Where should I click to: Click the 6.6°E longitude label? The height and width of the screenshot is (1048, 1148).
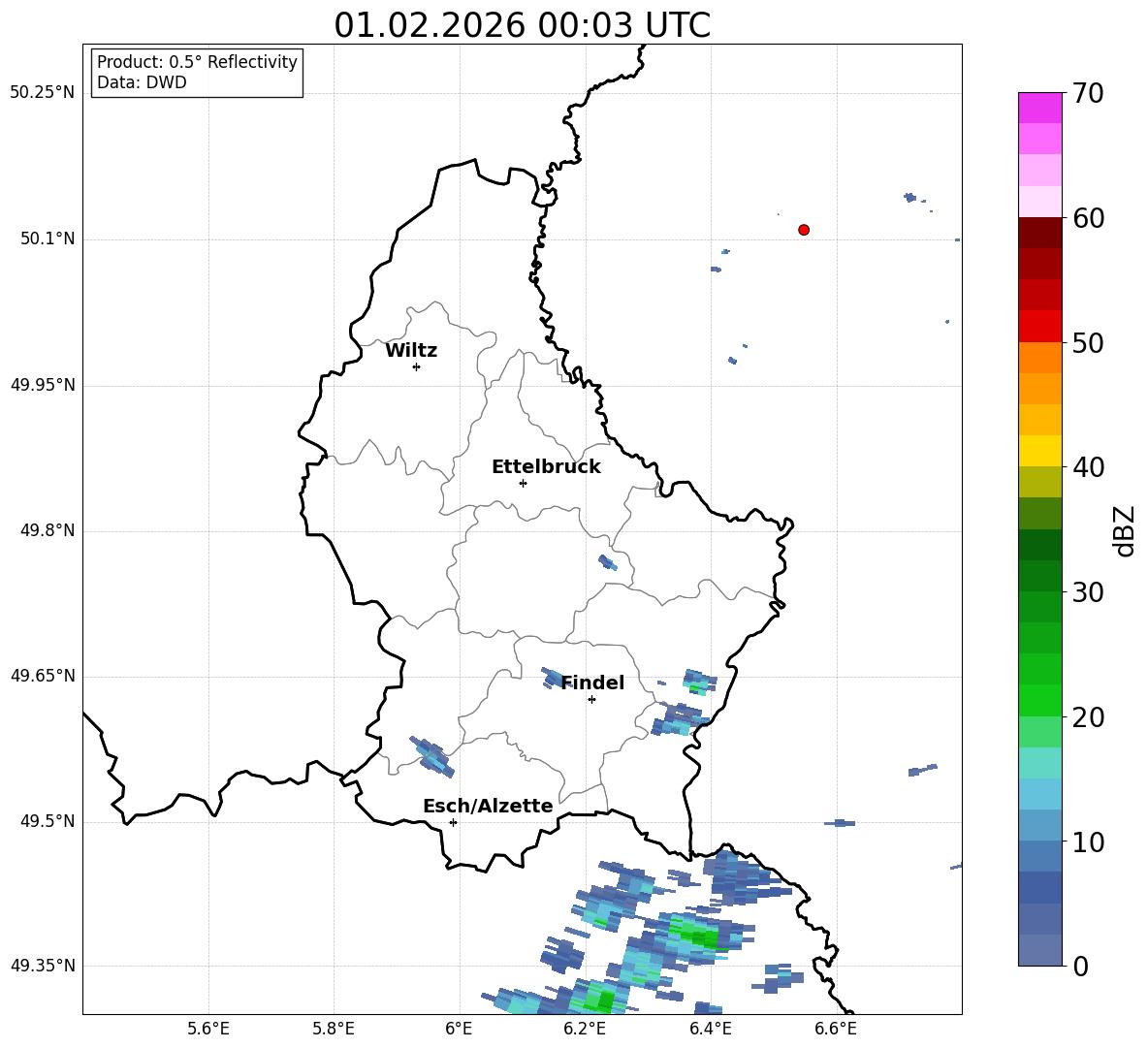(836, 1029)
